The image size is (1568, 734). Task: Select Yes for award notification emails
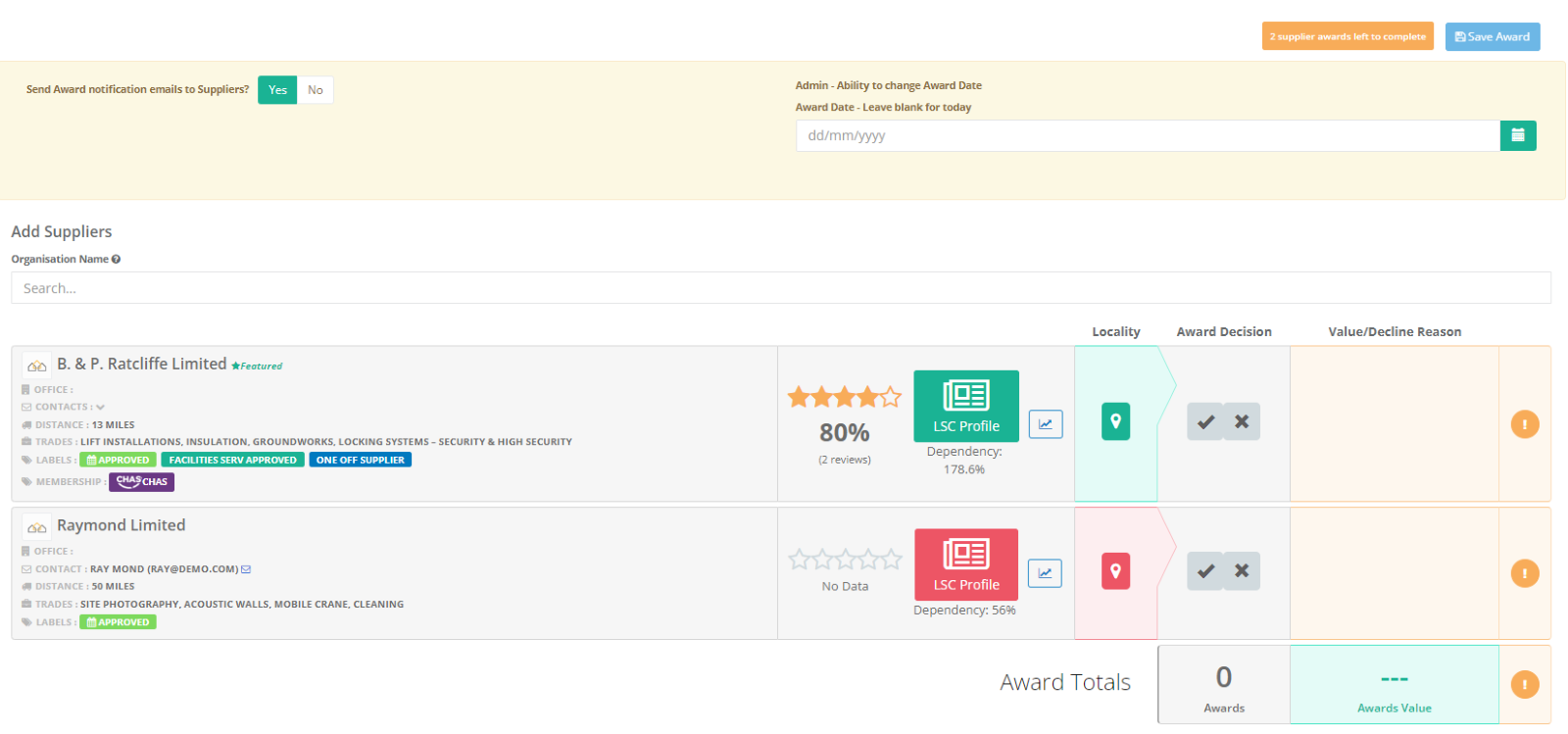pos(277,90)
